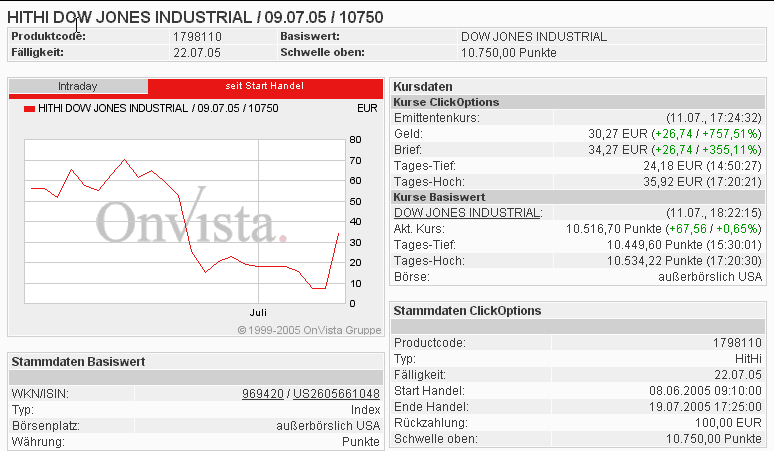Click Ende Handel value 19.07.2005 17:25:00
Screen dimensions: 774x451
point(705,407)
